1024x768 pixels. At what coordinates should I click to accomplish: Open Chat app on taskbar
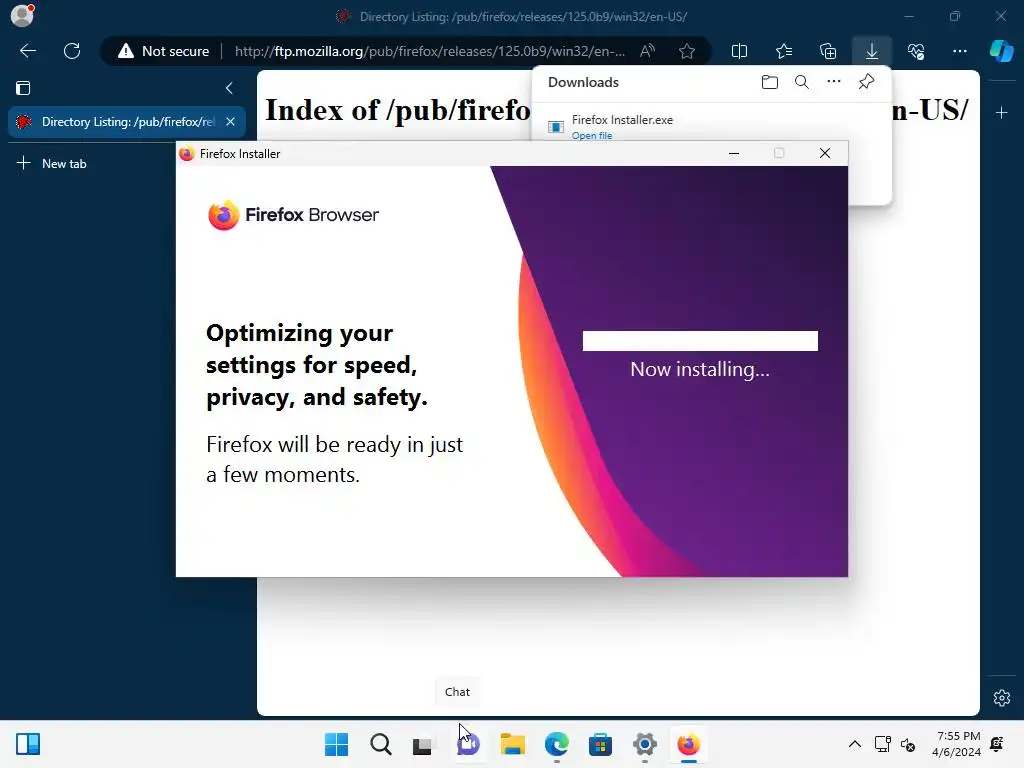(x=468, y=744)
